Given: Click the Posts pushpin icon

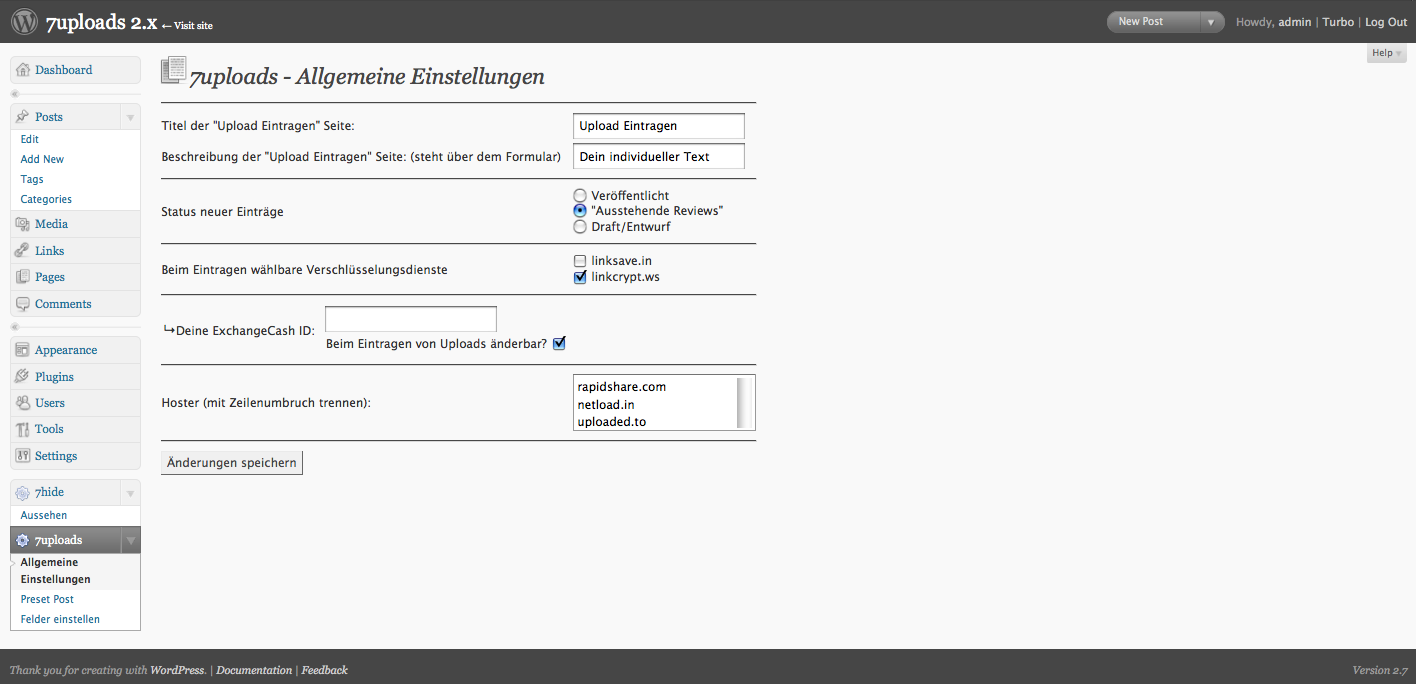Looking at the screenshot, I should click(23, 117).
